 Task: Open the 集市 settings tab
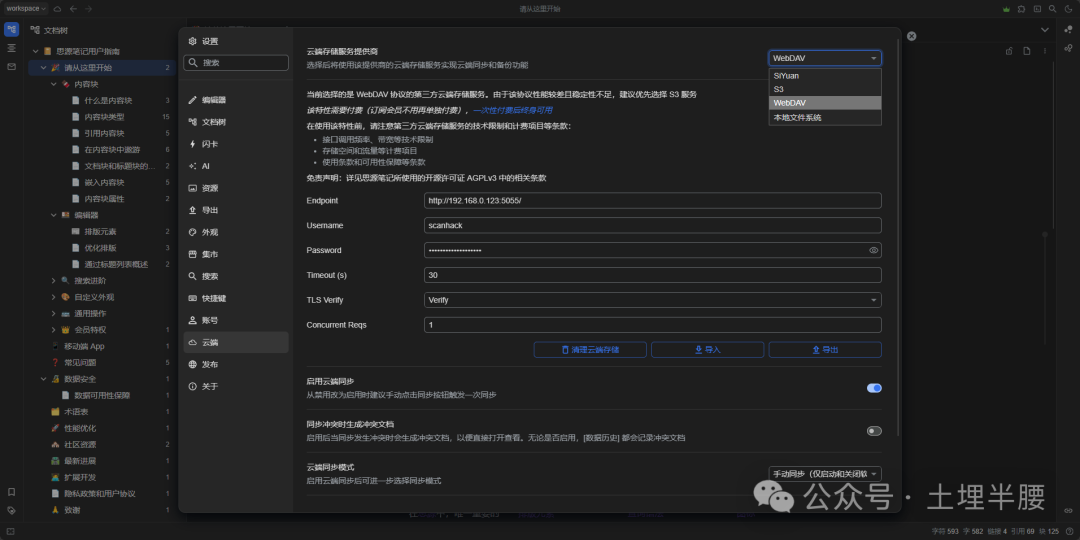(x=236, y=254)
